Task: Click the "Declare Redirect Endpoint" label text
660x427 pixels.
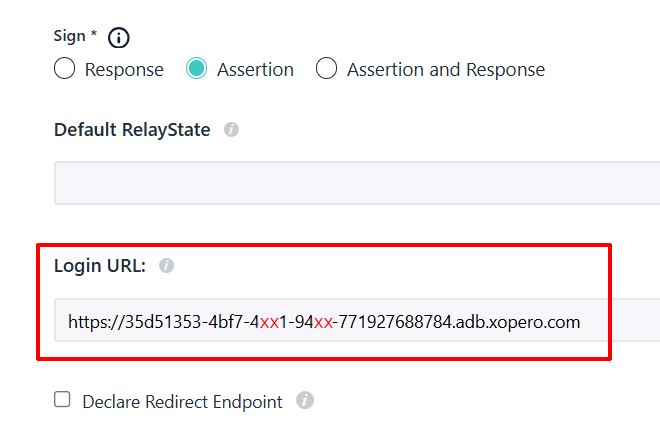Action: click(182, 401)
